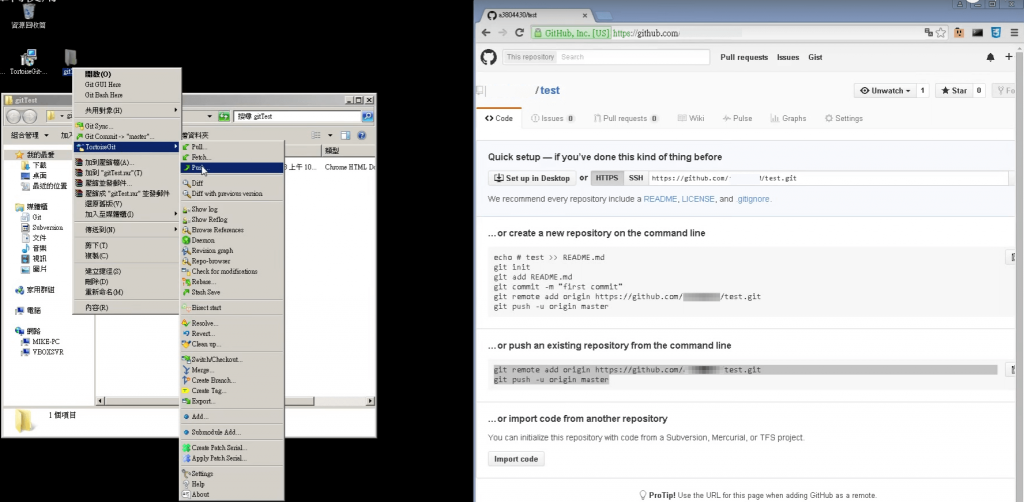Choose Create Branch entry
The width and height of the screenshot is (1024, 502).
232,380
